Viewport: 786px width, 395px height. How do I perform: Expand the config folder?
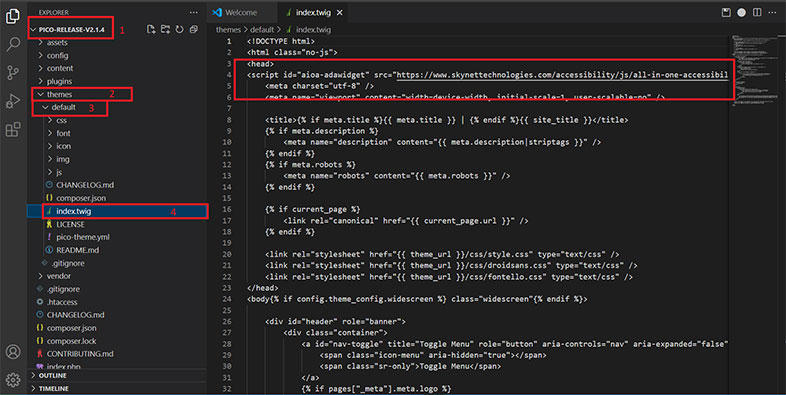57,56
